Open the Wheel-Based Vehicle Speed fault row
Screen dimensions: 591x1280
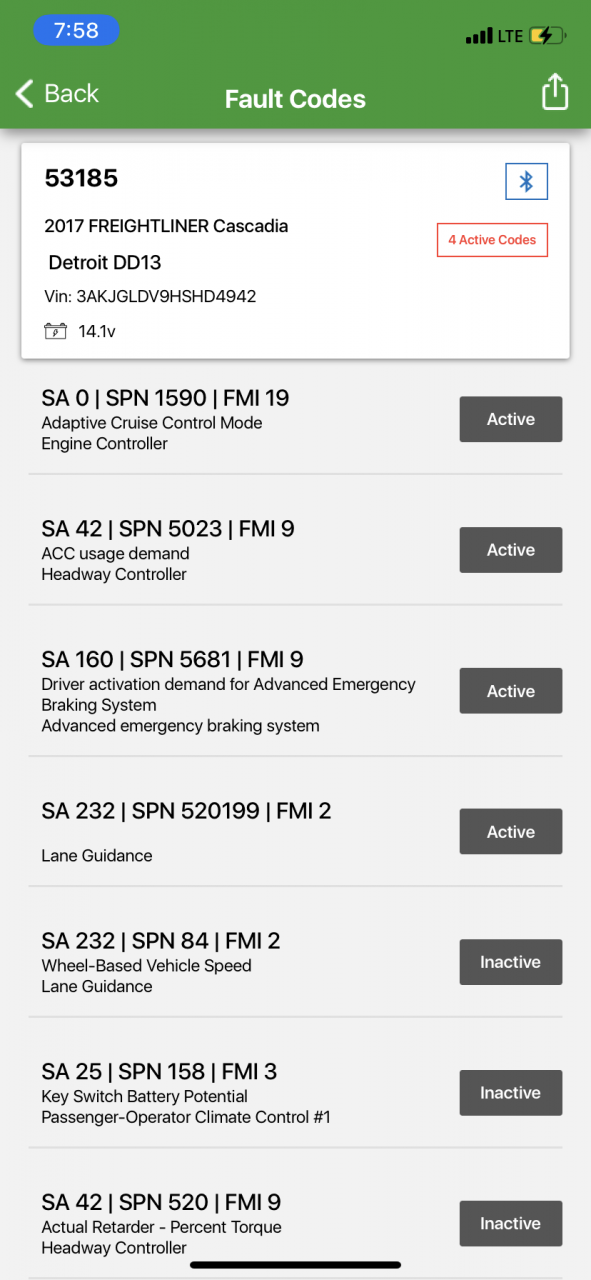pos(295,962)
